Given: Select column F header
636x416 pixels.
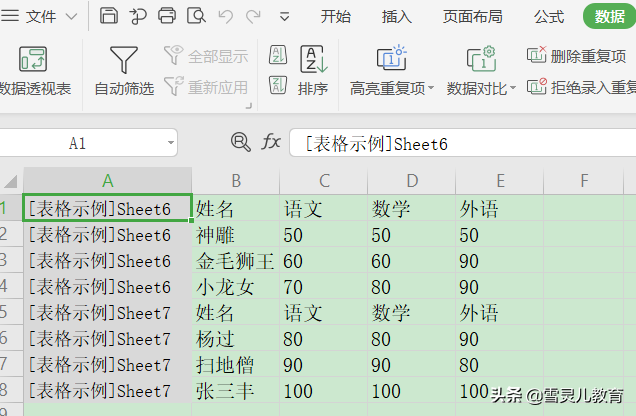Looking at the screenshot, I should click(x=584, y=181).
